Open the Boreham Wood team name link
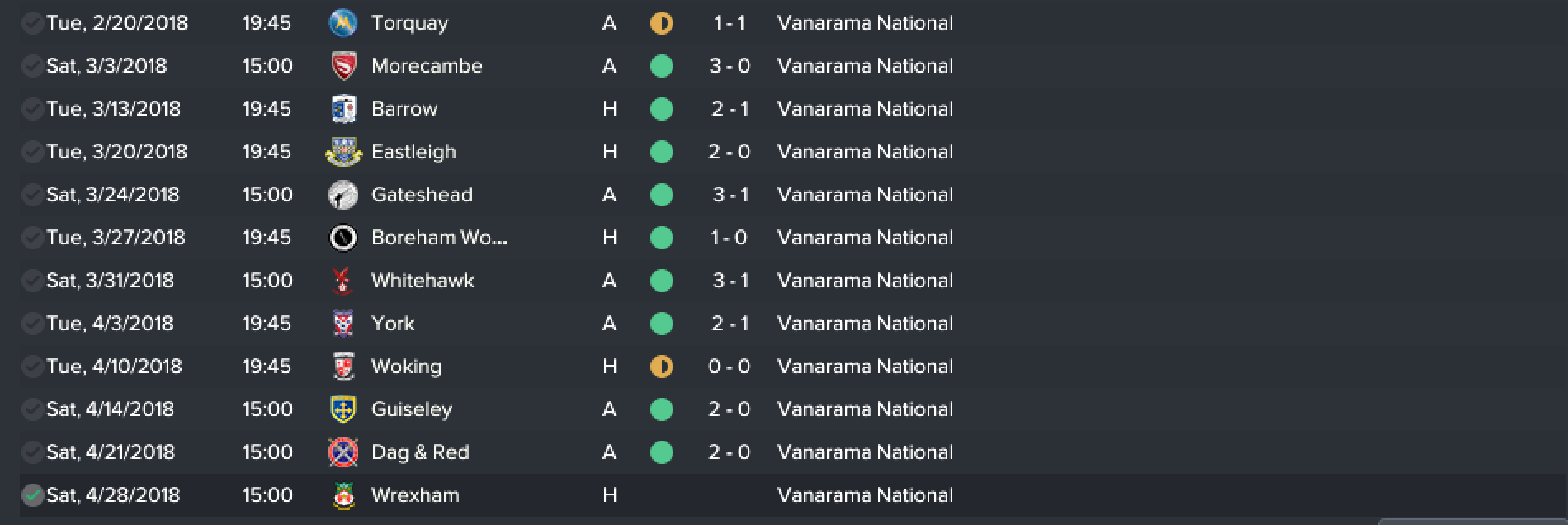This screenshot has height=525, width=1568. (439, 238)
